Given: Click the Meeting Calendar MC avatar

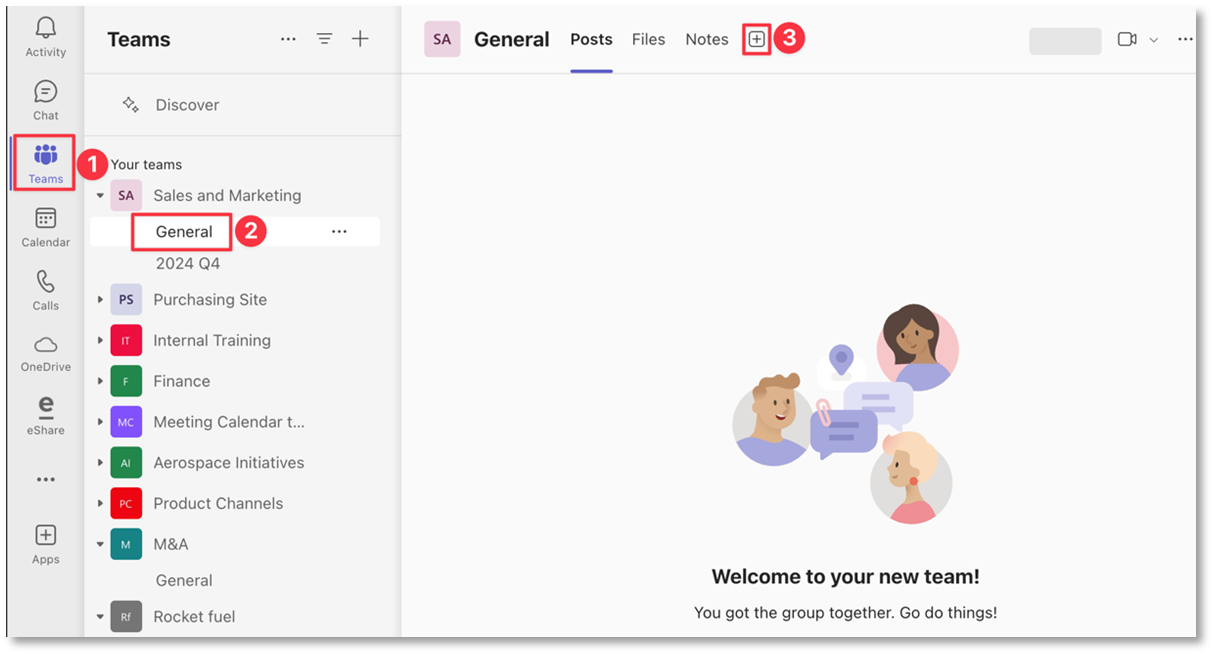Looking at the screenshot, I should coord(126,422).
